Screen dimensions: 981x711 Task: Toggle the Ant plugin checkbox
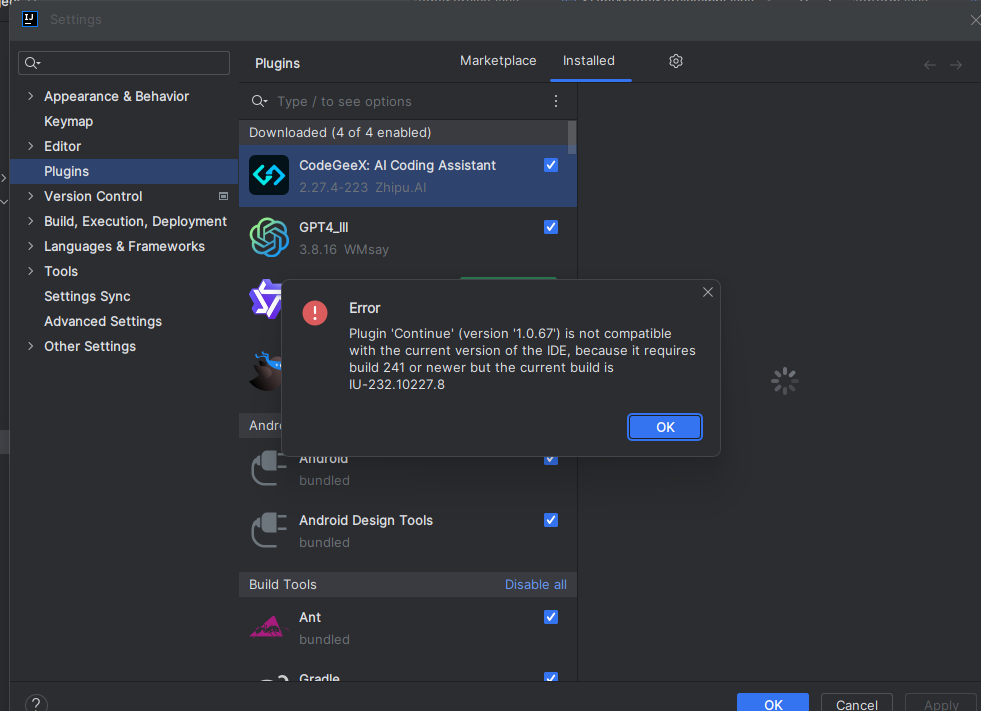tap(551, 617)
